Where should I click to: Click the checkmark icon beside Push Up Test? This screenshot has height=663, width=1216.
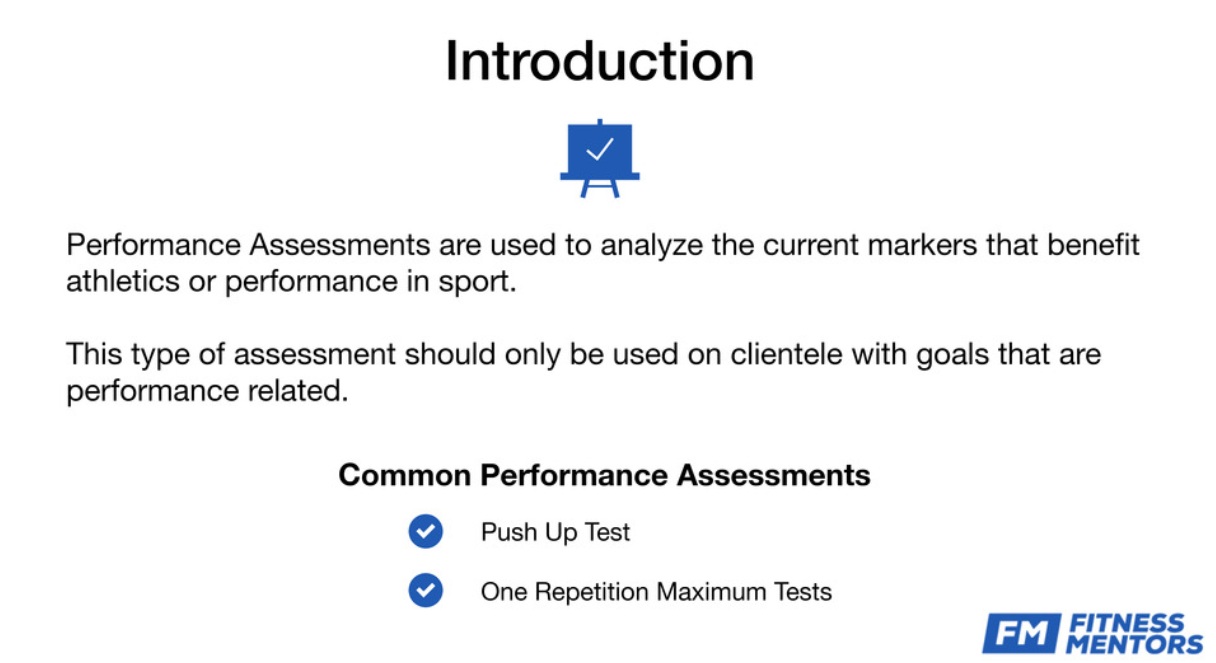click(x=425, y=531)
